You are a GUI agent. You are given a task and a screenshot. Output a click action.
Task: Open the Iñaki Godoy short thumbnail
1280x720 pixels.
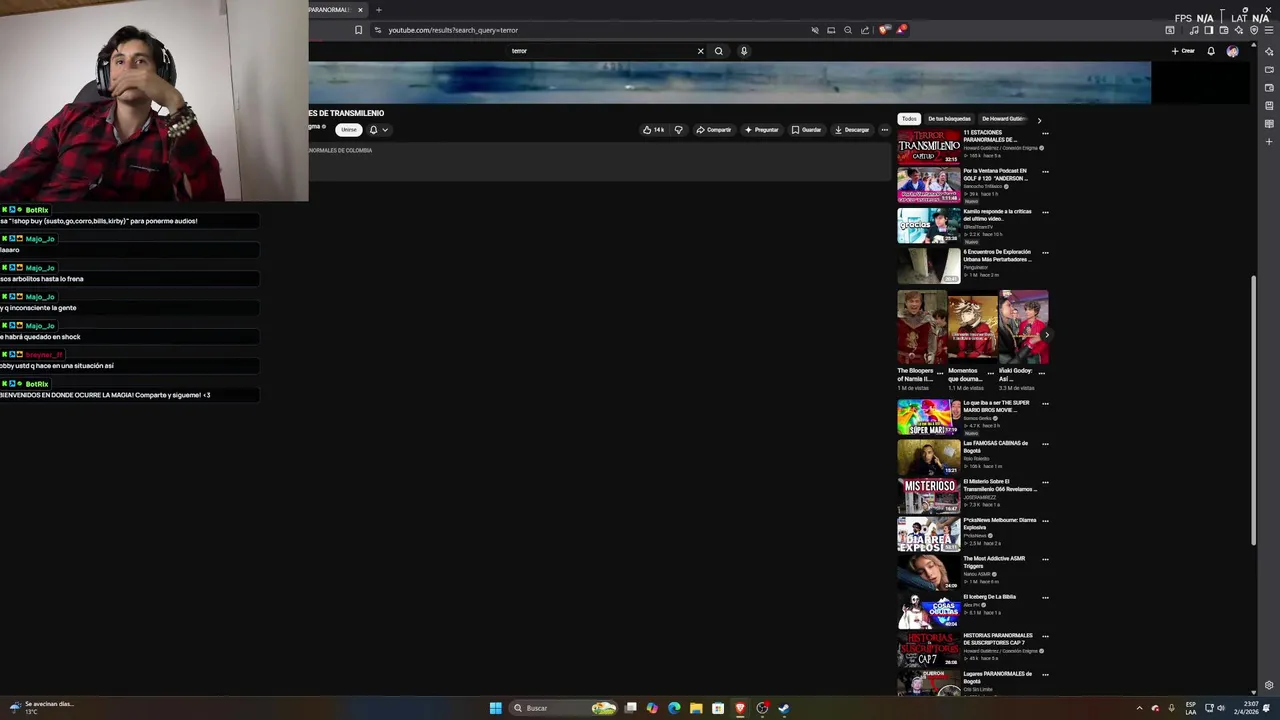[1024, 328]
